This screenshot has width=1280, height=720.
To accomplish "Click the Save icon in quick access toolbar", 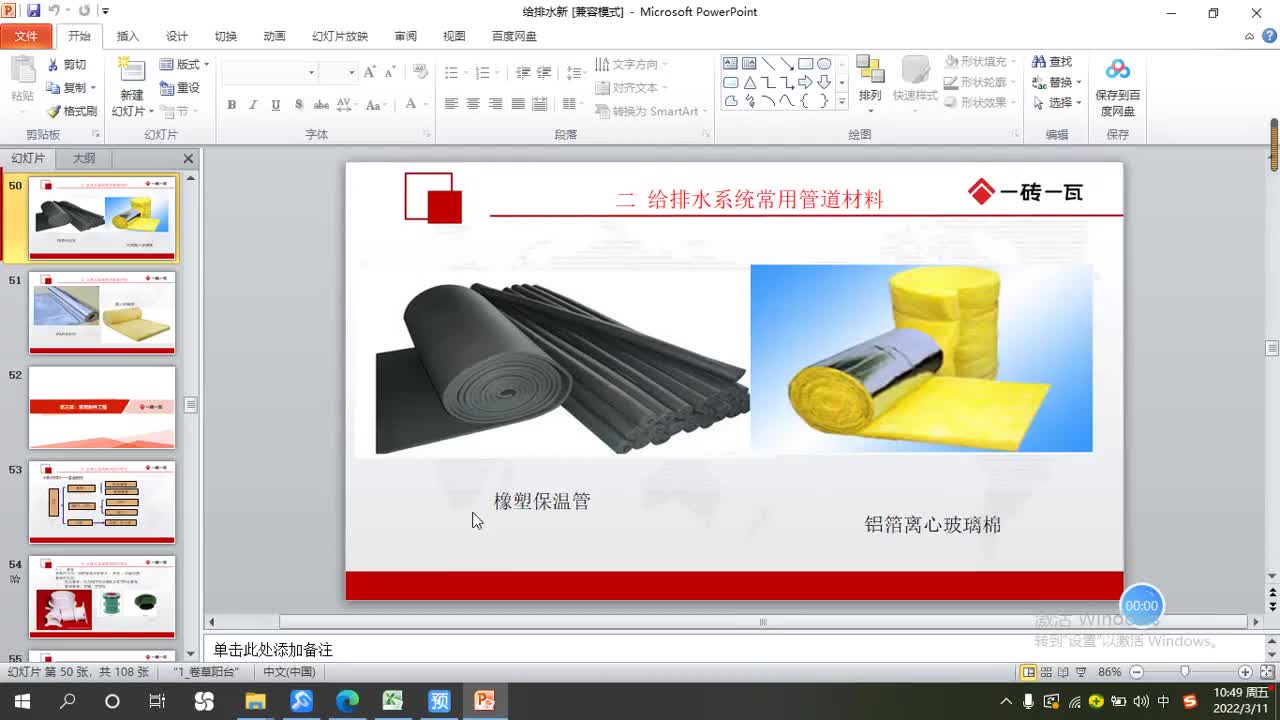I will (33, 11).
